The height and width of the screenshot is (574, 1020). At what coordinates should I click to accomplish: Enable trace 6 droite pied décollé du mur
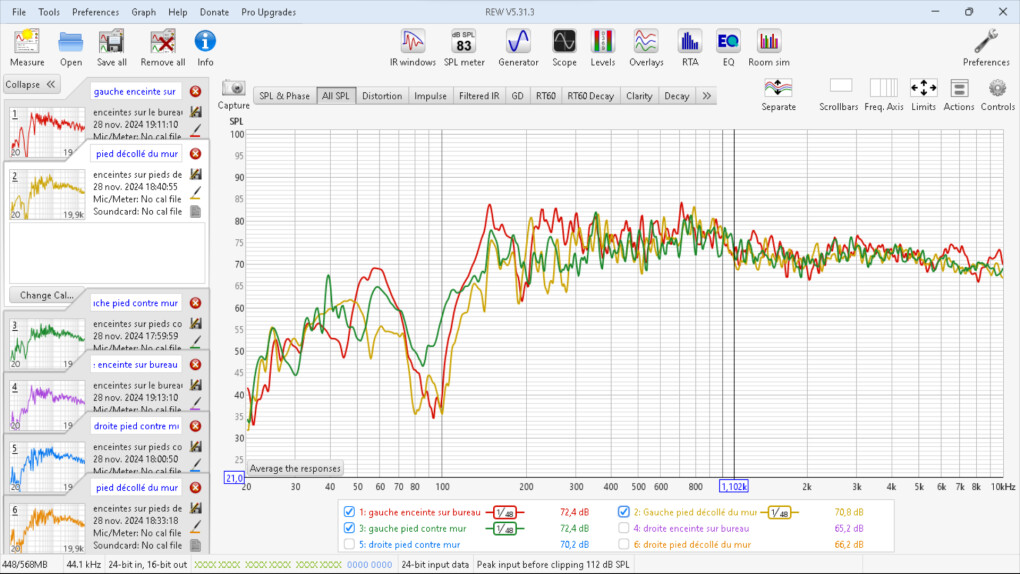[x=624, y=544]
